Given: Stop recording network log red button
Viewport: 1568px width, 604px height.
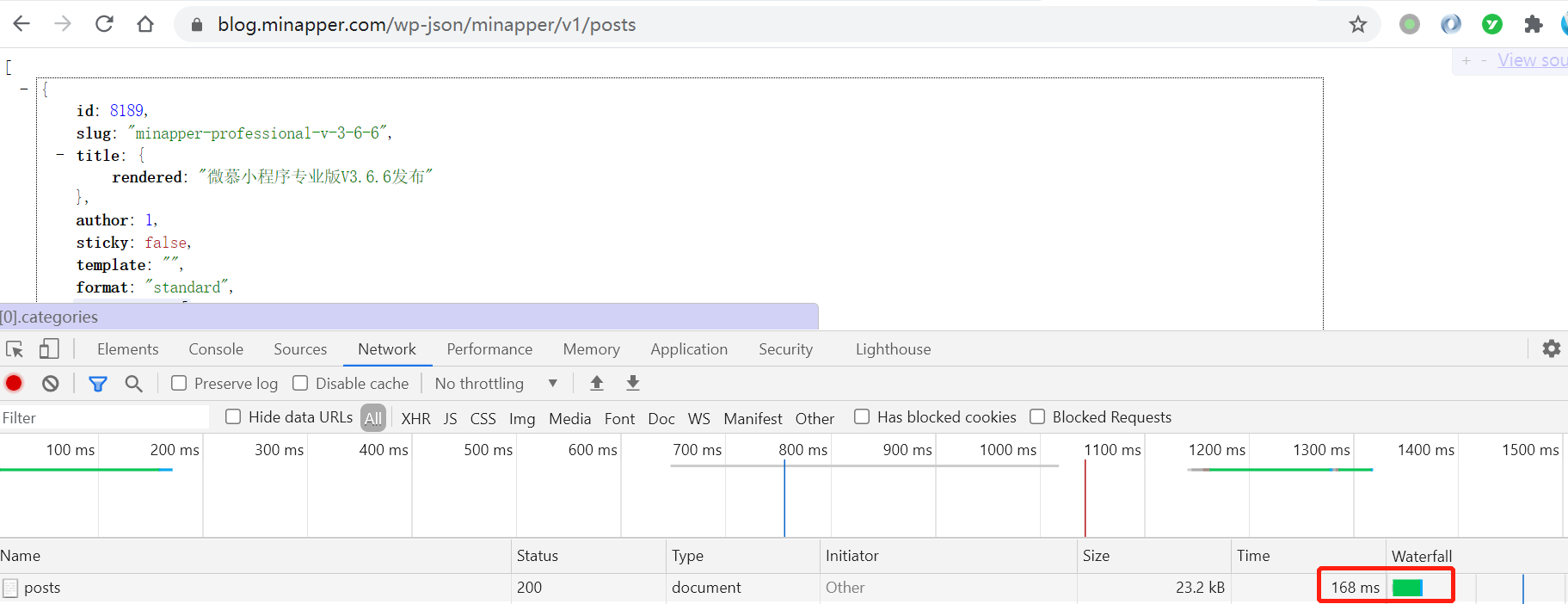Looking at the screenshot, I should pyautogui.click(x=14, y=384).
